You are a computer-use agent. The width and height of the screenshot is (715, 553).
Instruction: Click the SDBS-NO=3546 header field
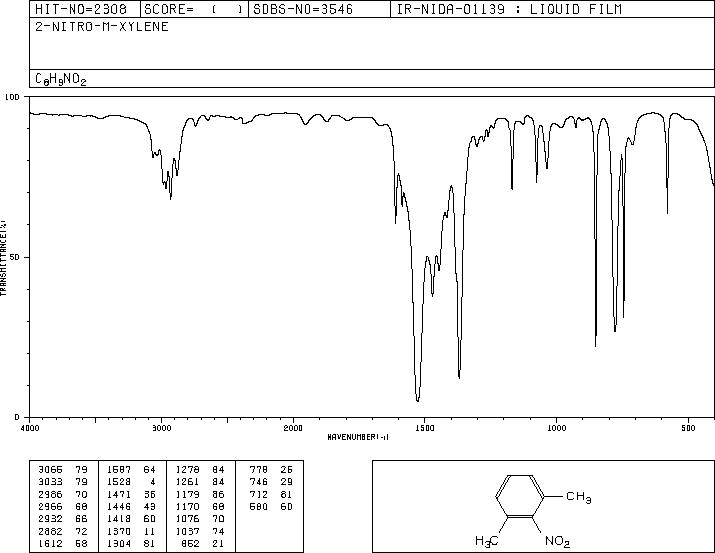(x=319, y=9)
